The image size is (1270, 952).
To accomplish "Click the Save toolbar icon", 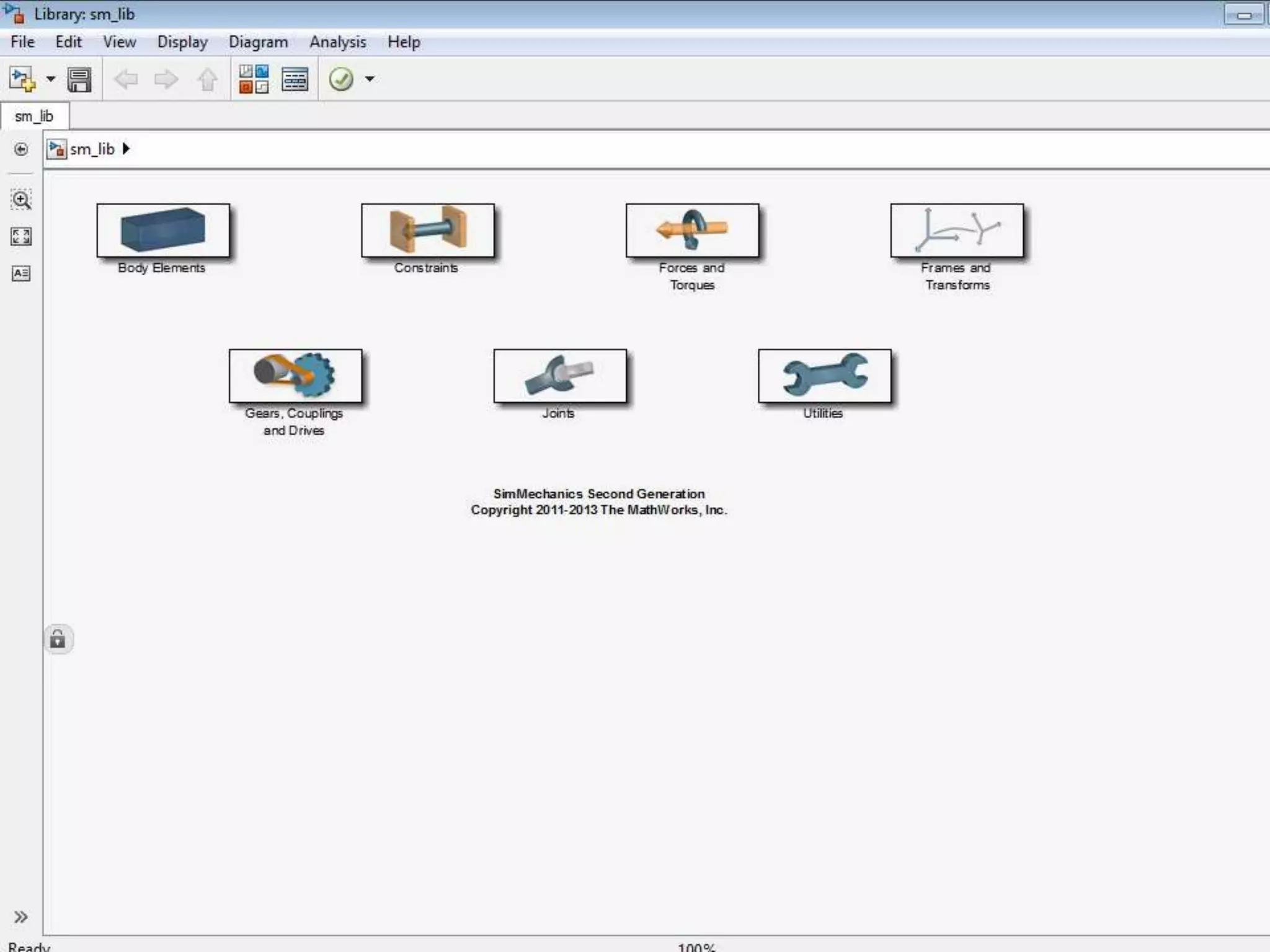I will (x=79, y=79).
